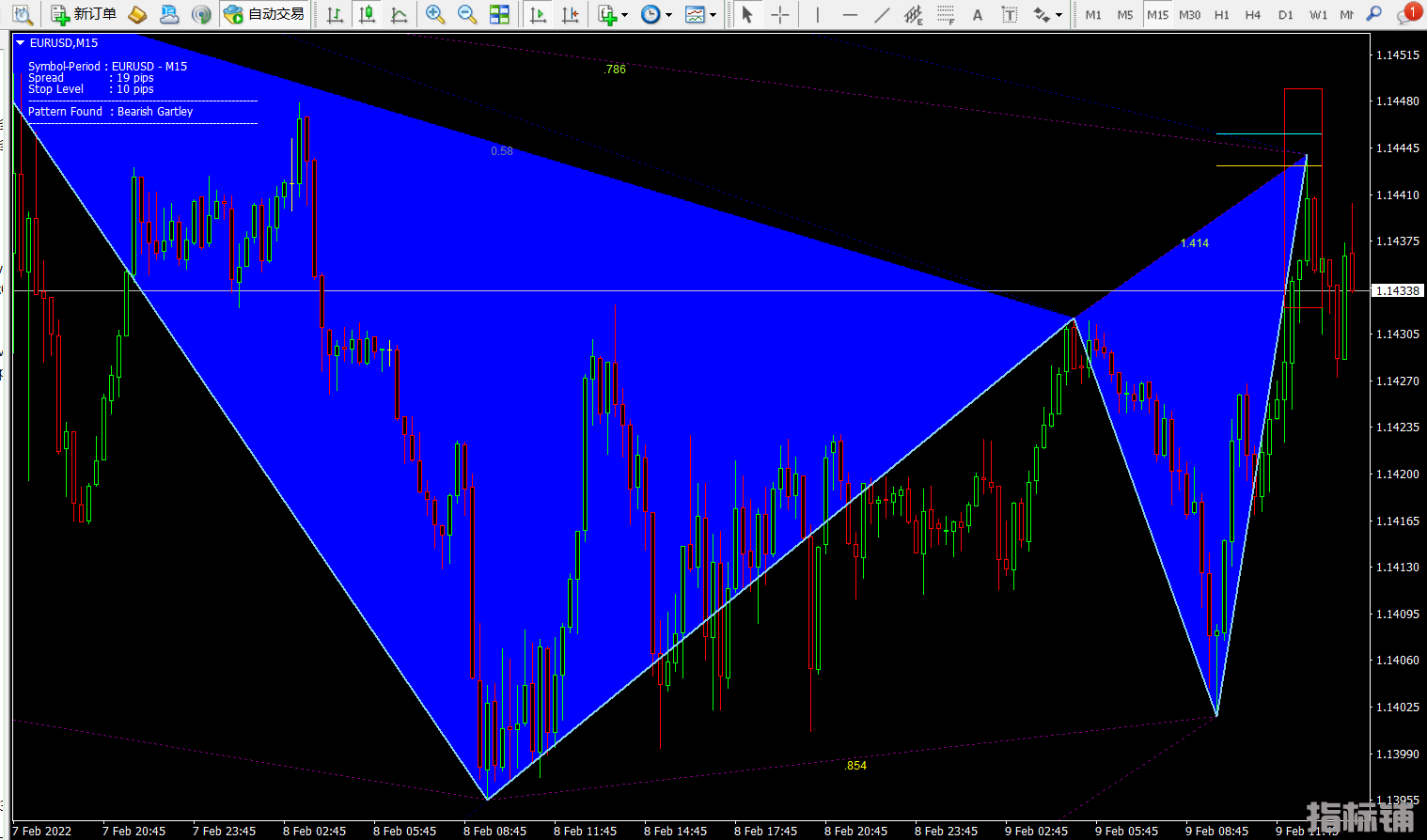The image size is (1427, 840).
Task: Click the 1.14338 current price label
Action: 1398,290
